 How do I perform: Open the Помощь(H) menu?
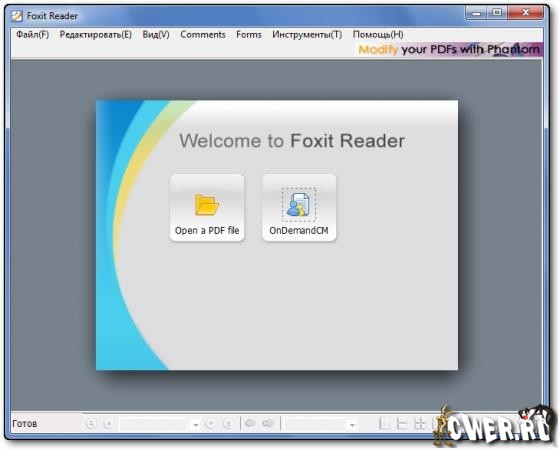coord(378,35)
